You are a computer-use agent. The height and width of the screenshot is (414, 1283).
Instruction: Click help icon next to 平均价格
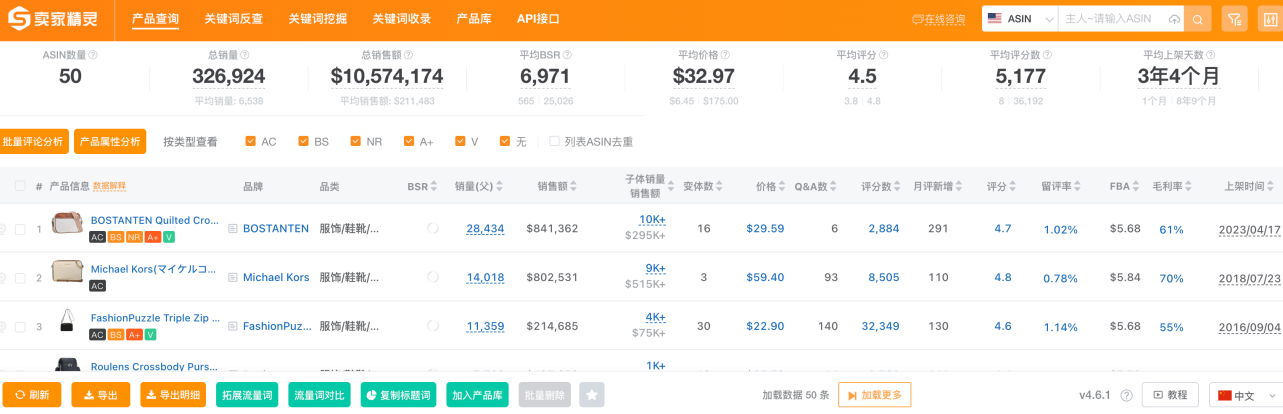coord(726,55)
